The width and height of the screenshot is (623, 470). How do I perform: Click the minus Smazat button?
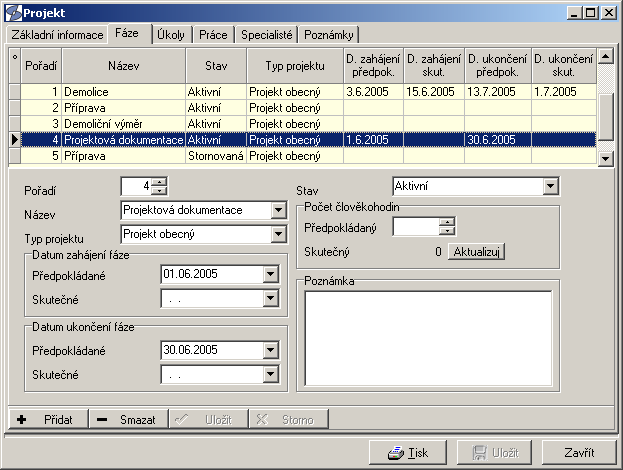tap(127, 420)
